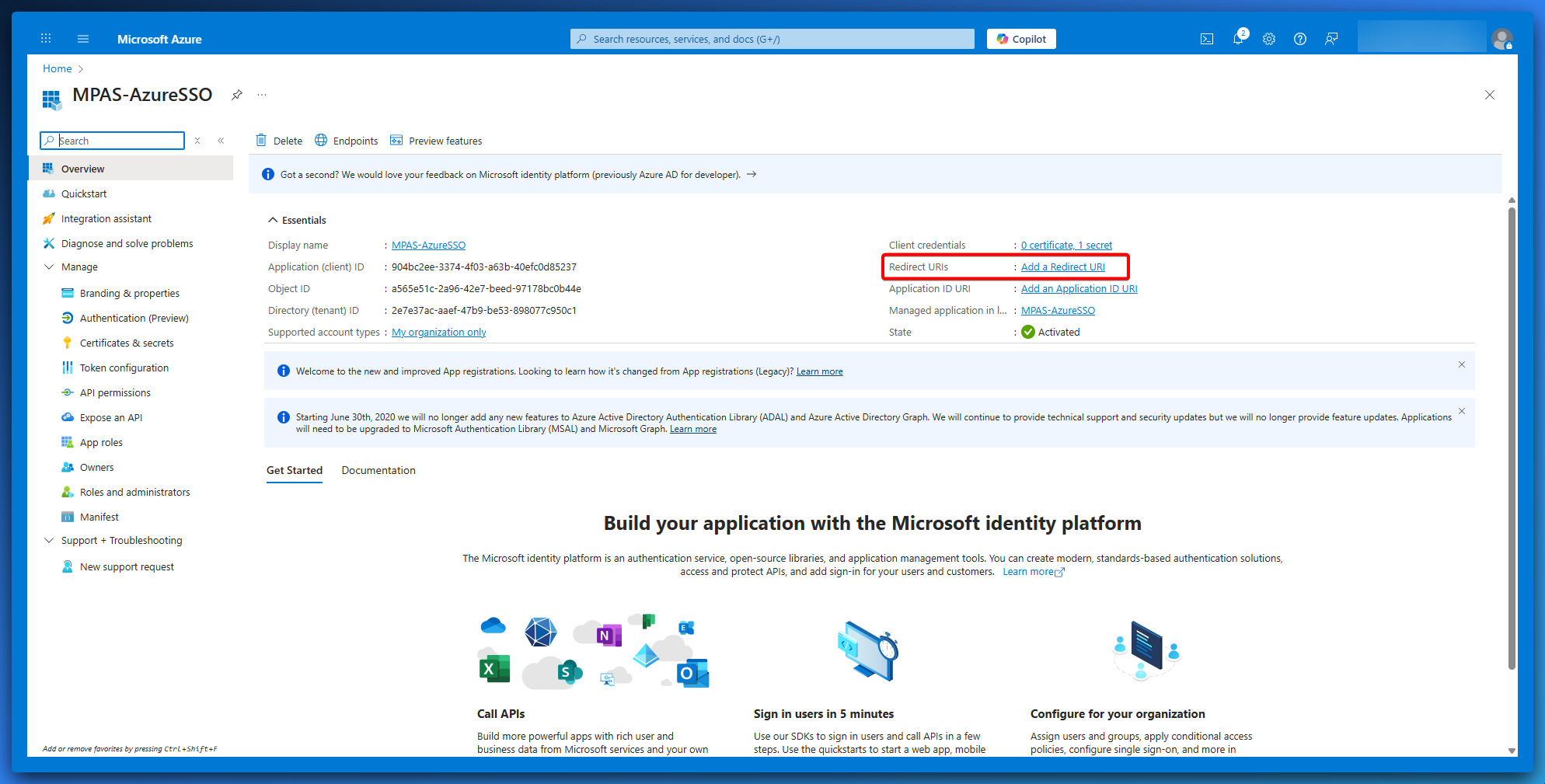Click the Call APIs heading
The width and height of the screenshot is (1545, 784).
pos(501,714)
